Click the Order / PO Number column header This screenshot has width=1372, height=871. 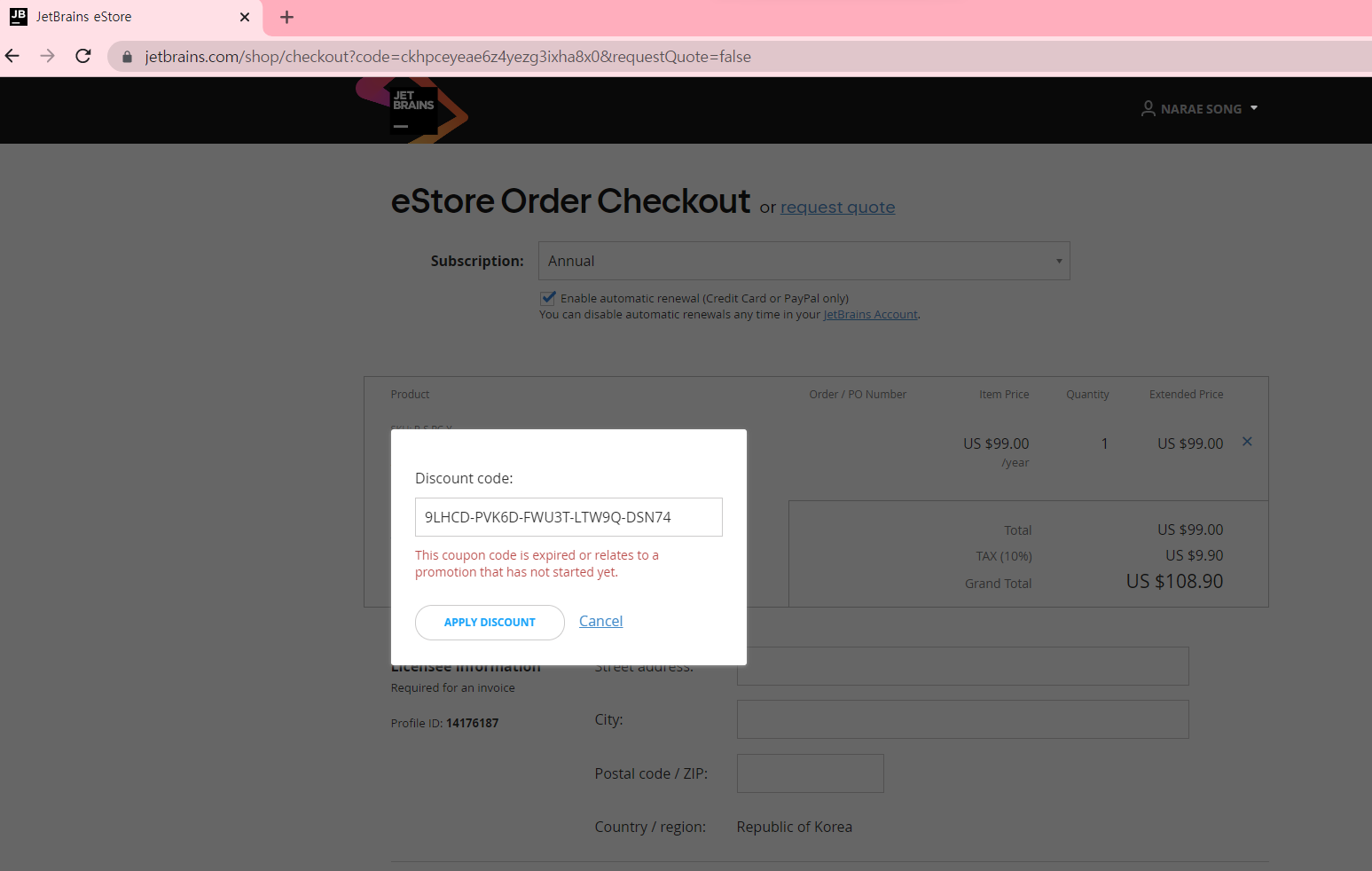[x=858, y=395]
